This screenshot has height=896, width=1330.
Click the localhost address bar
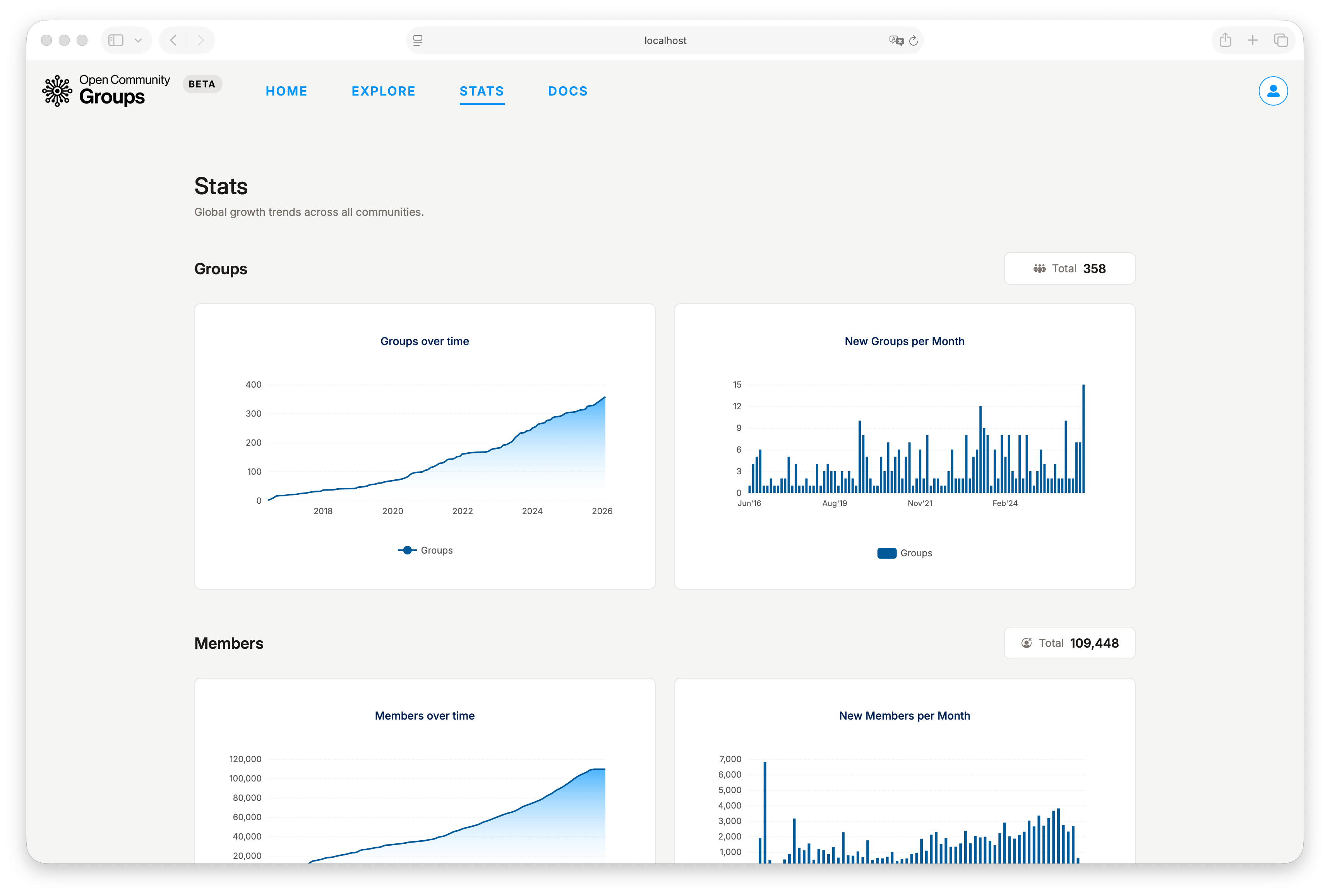click(665, 41)
